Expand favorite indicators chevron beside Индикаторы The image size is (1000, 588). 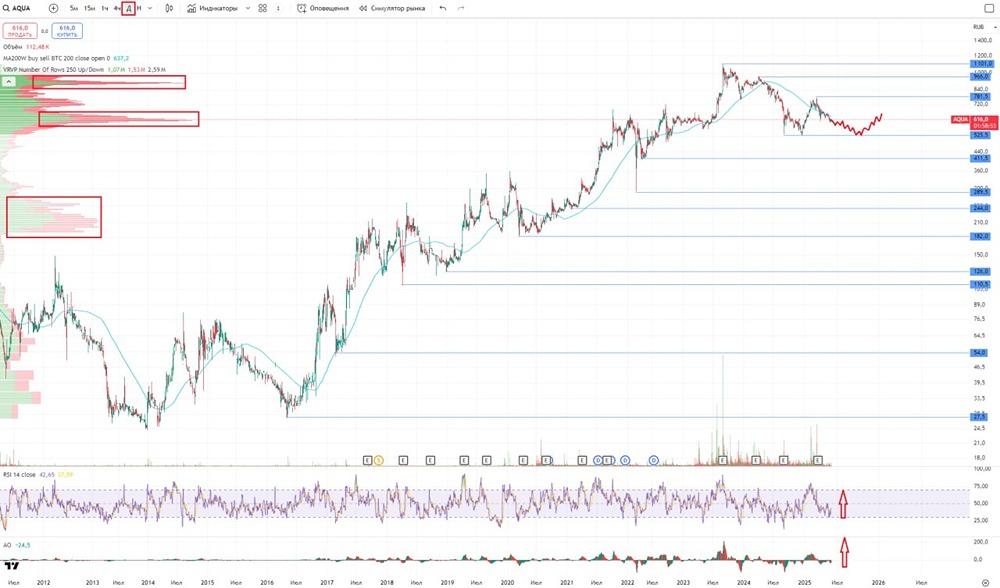click(x=248, y=8)
